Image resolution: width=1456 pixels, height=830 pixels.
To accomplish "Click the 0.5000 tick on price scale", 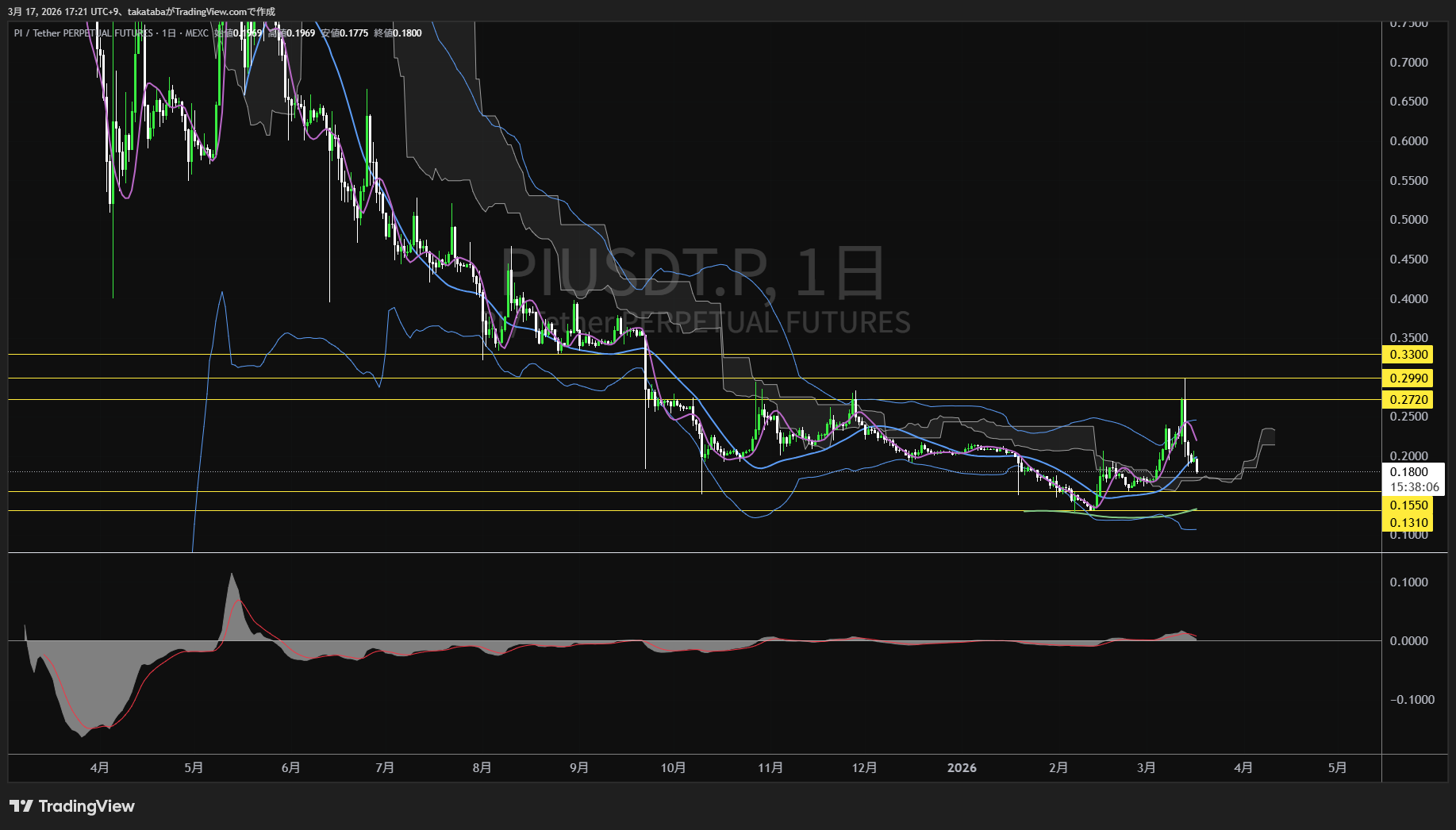I will (1408, 220).
